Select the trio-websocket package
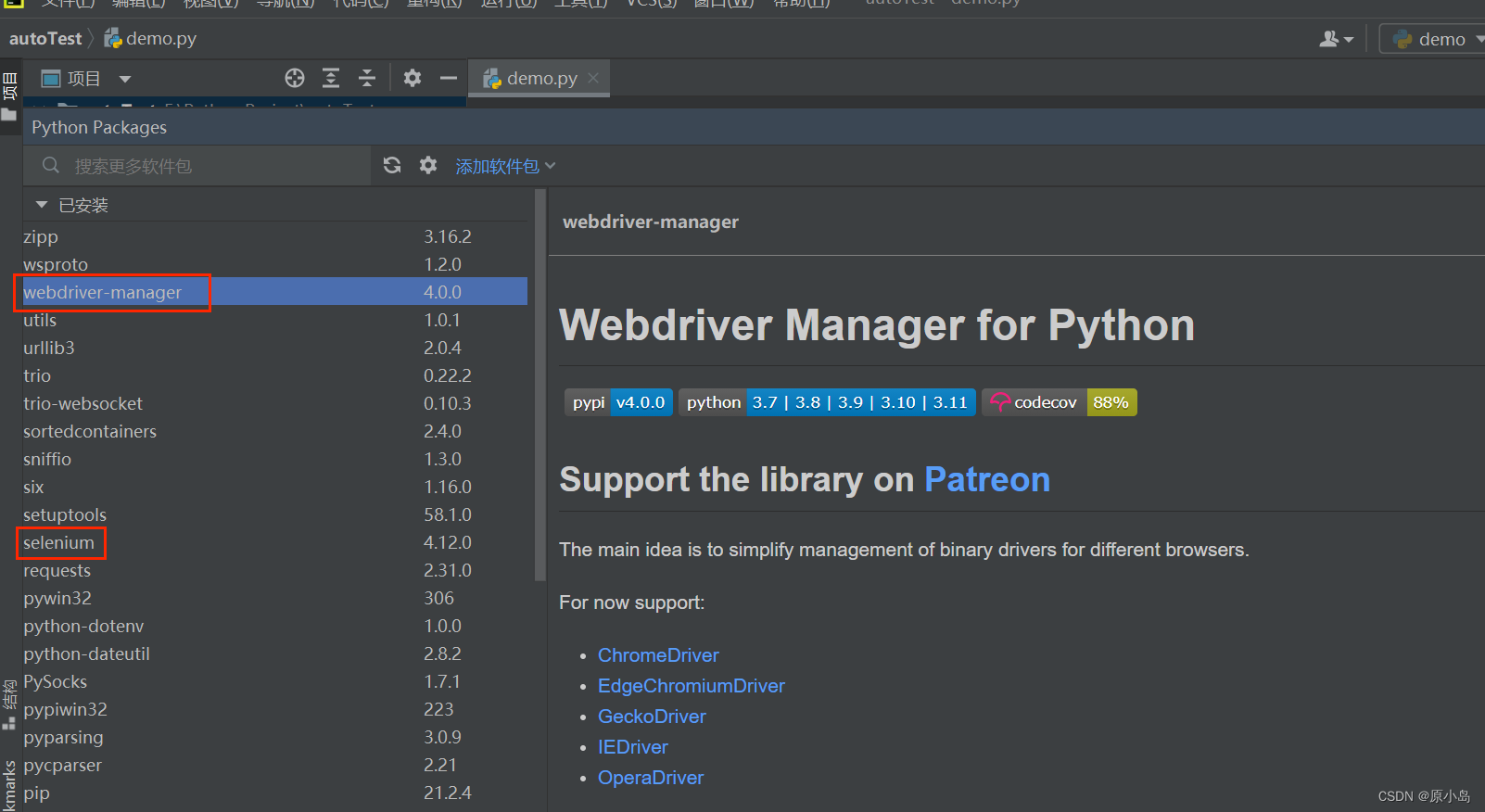Image resolution: width=1485 pixels, height=812 pixels. (x=275, y=403)
